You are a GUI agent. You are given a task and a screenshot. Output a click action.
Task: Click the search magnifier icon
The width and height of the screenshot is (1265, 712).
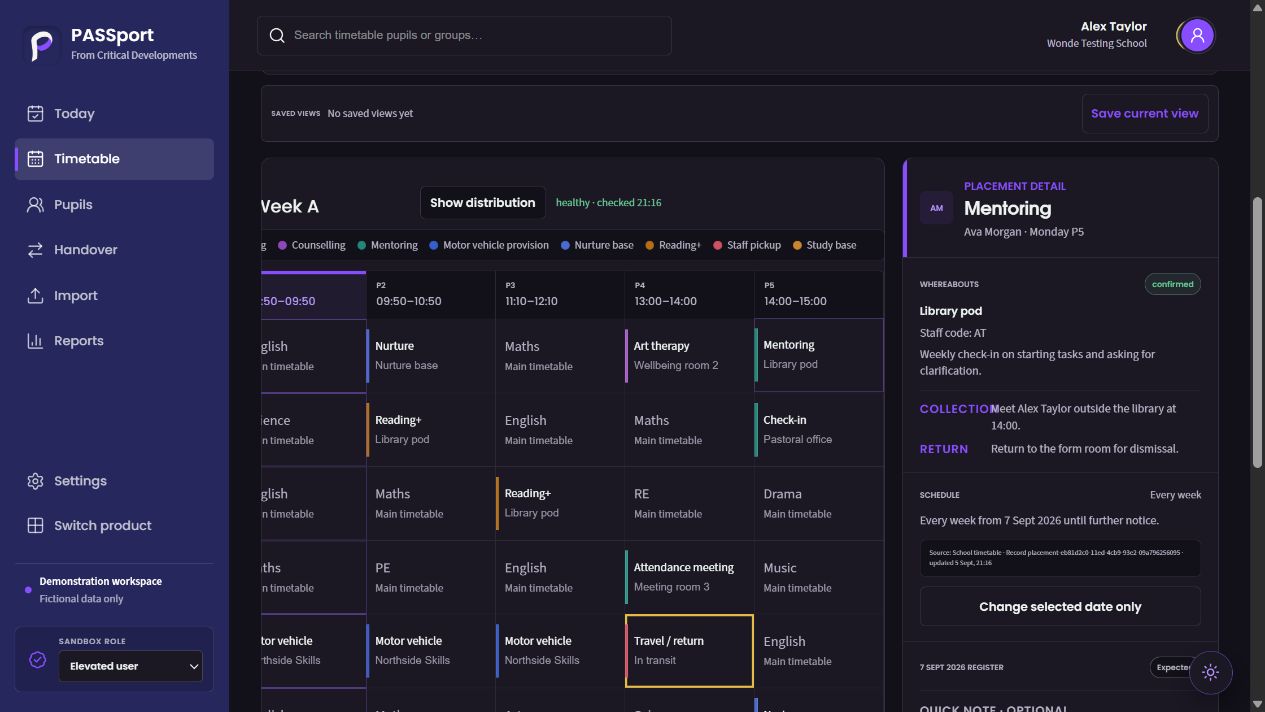(277, 36)
